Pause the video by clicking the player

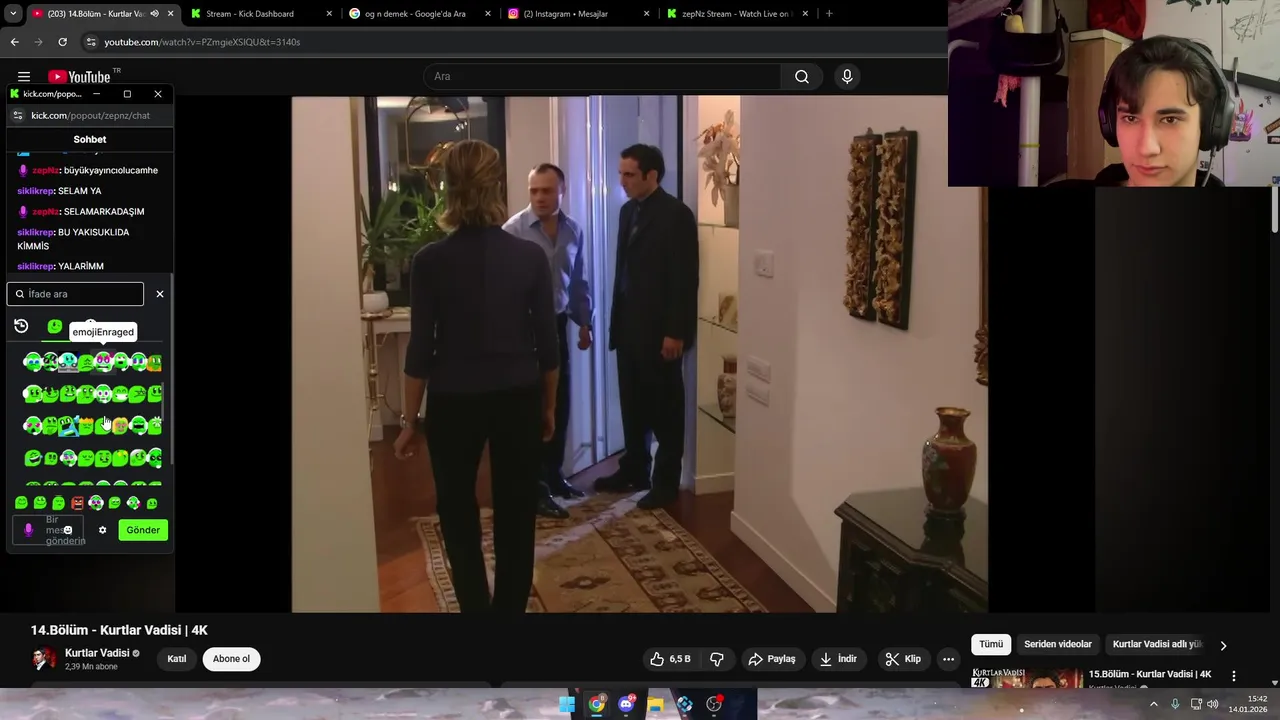click(639, 354)
